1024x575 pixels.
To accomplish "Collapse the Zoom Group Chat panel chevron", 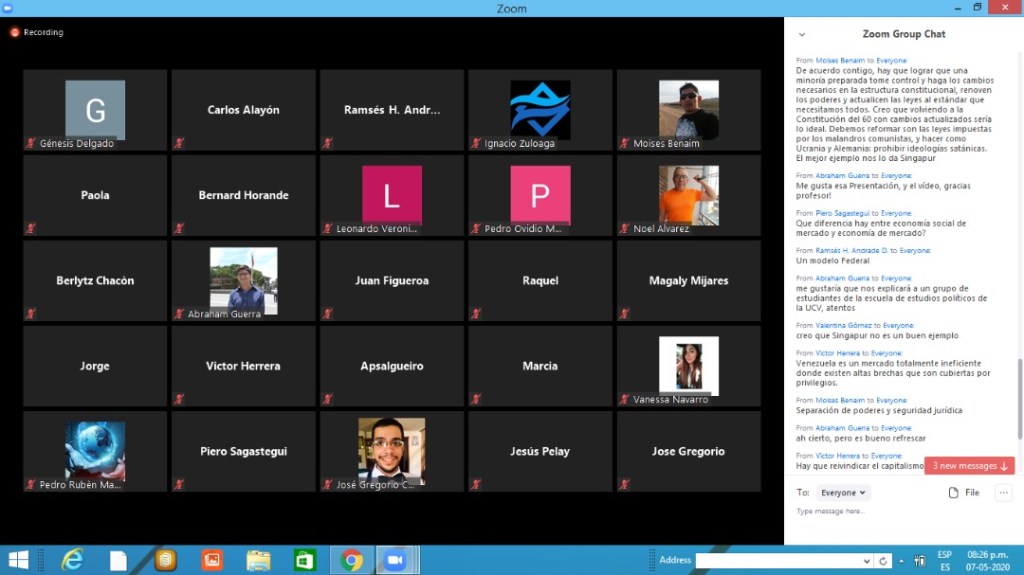I will click(x=802, y=34).
